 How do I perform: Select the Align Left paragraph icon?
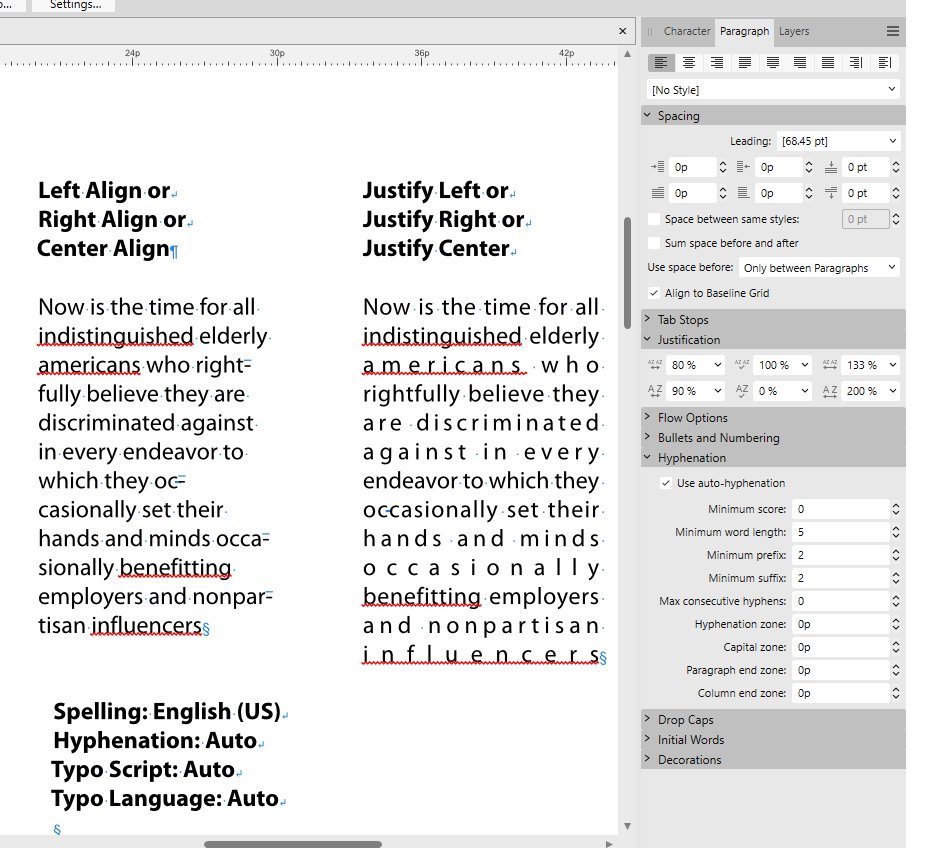(x=661, y=62)
